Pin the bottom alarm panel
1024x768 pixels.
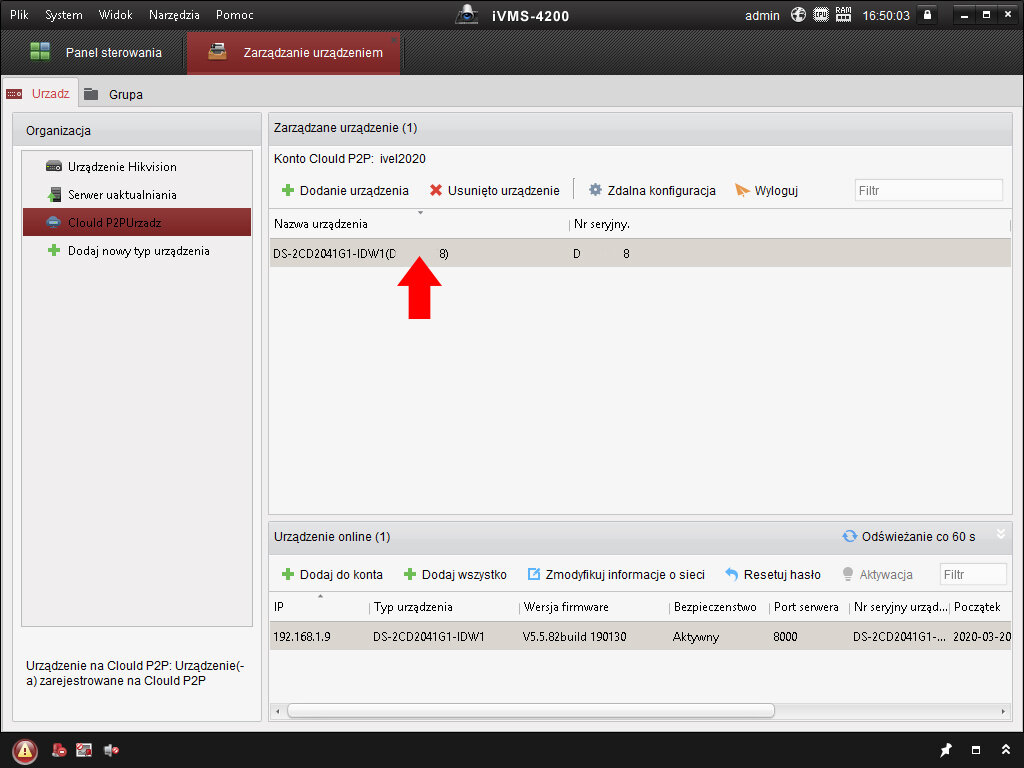pyautogui.click(x=946, y=750)
